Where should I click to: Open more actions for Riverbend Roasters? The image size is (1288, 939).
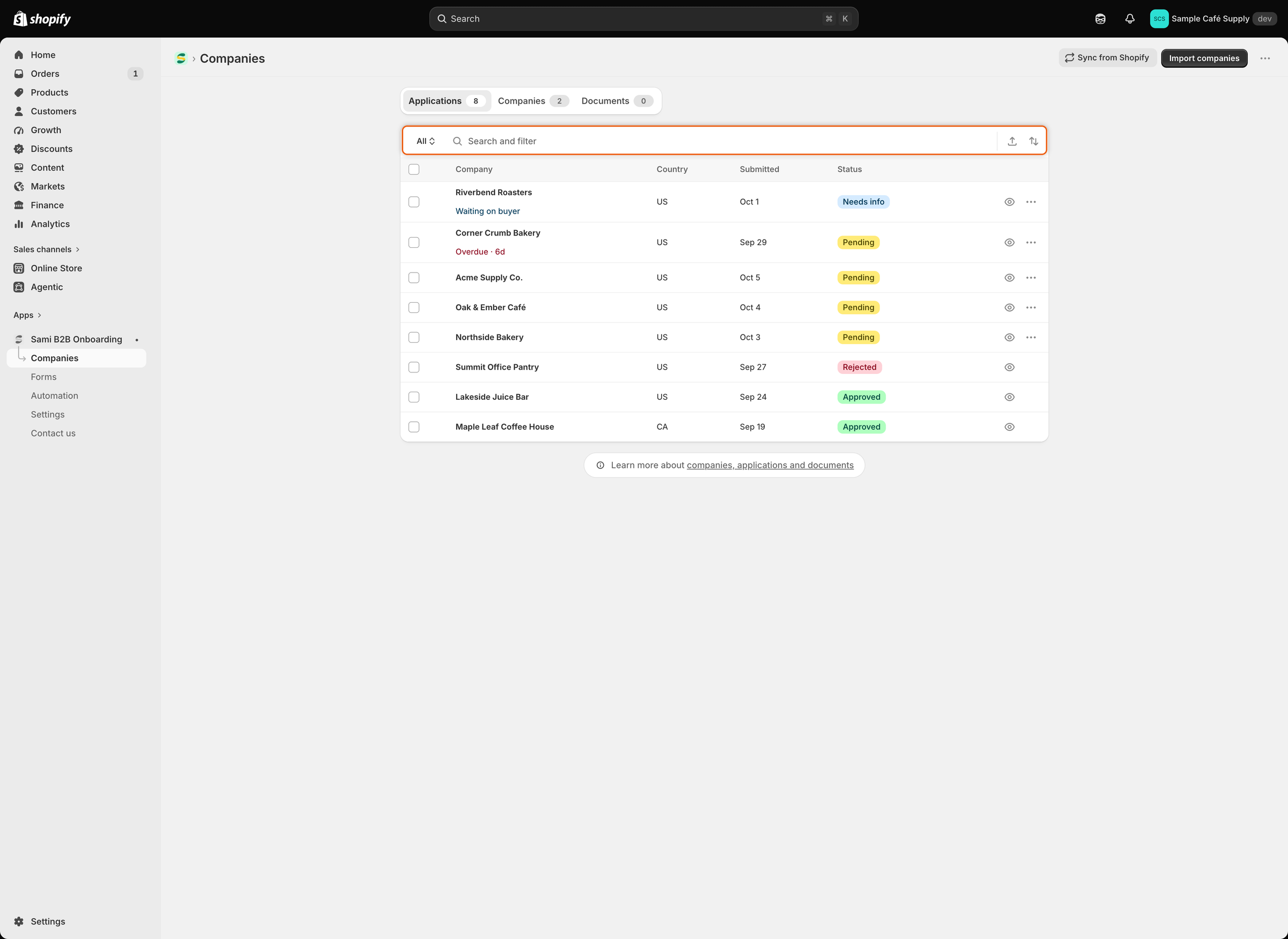click(1031, 202)
